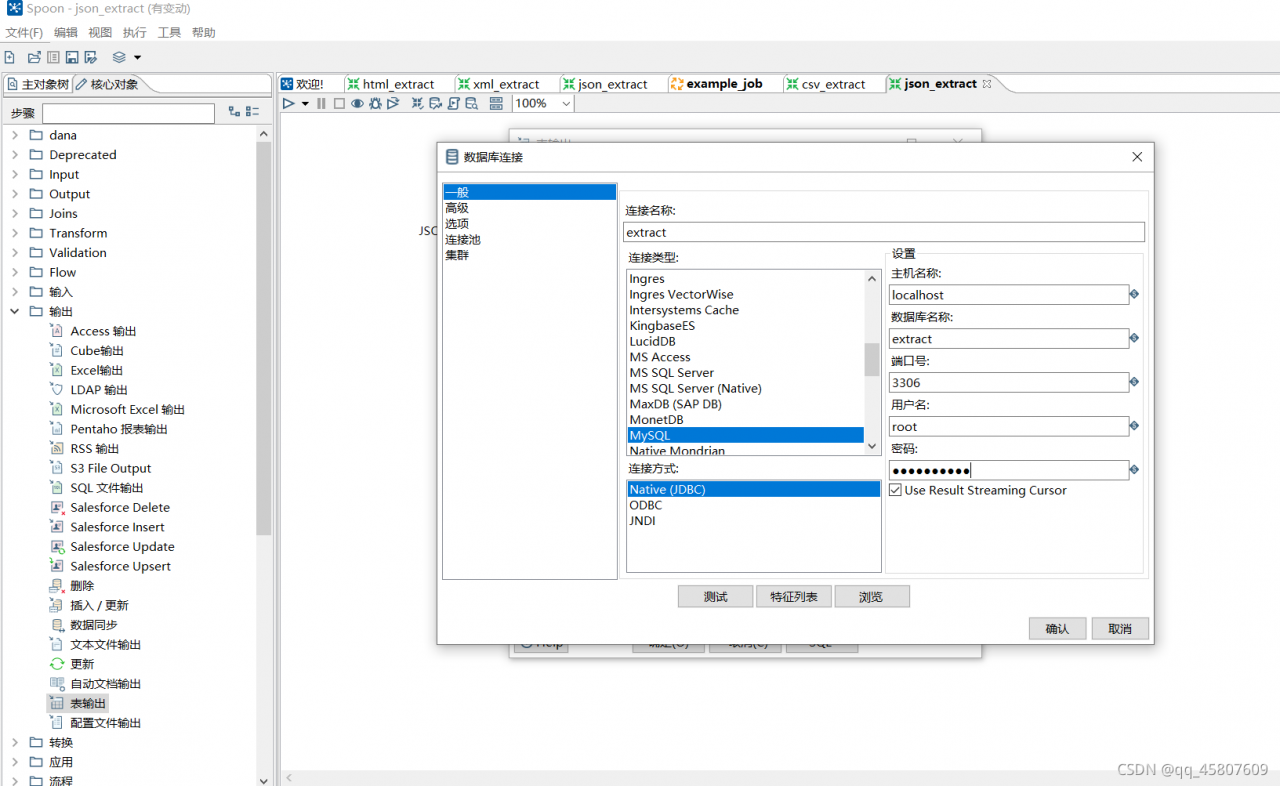Expand the Transform folder
1280x786 pixels.
click(x=15, y=233)
